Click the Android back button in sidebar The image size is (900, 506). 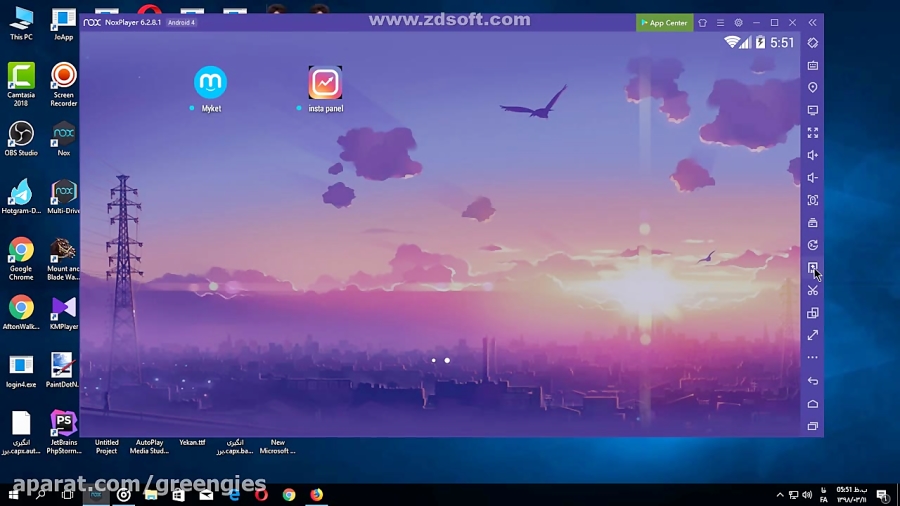pos(813,381)
